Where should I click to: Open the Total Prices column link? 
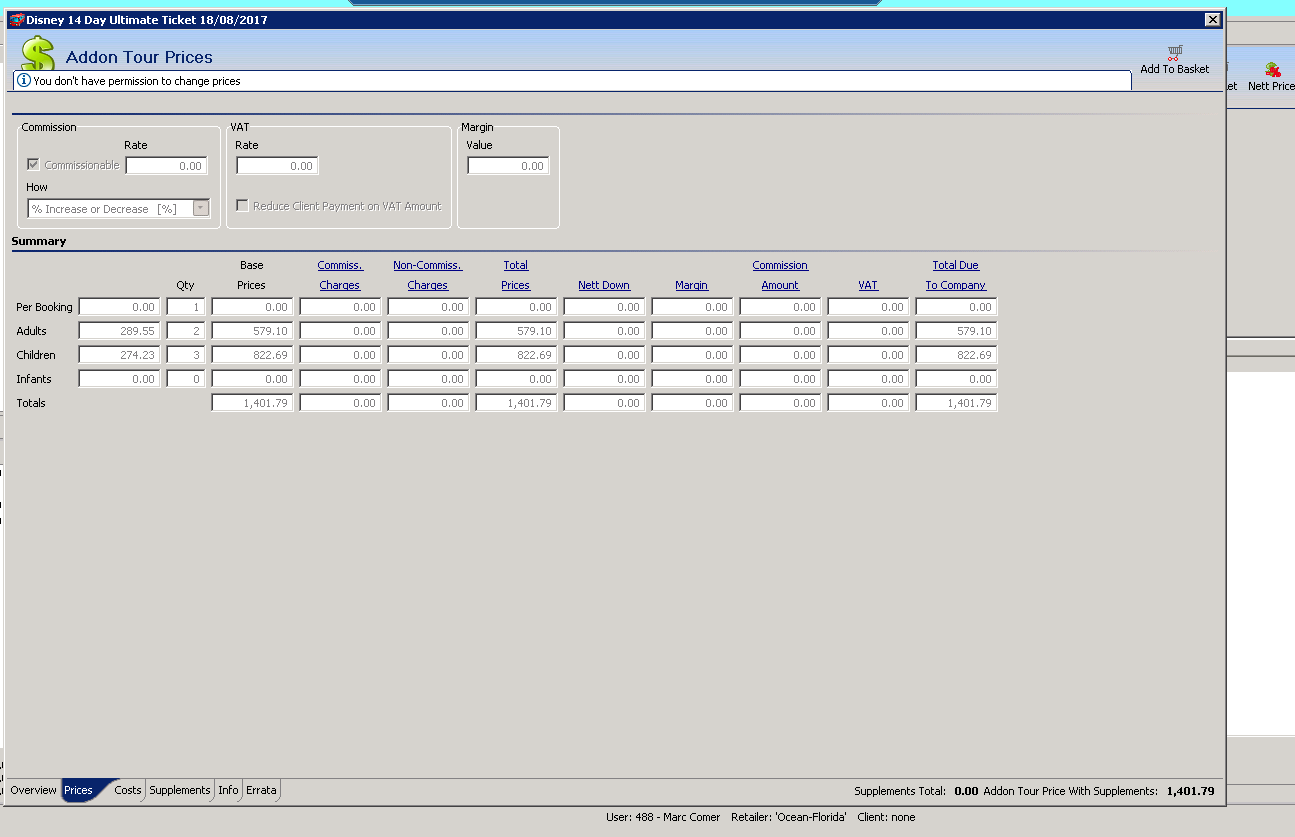[516, 275]
